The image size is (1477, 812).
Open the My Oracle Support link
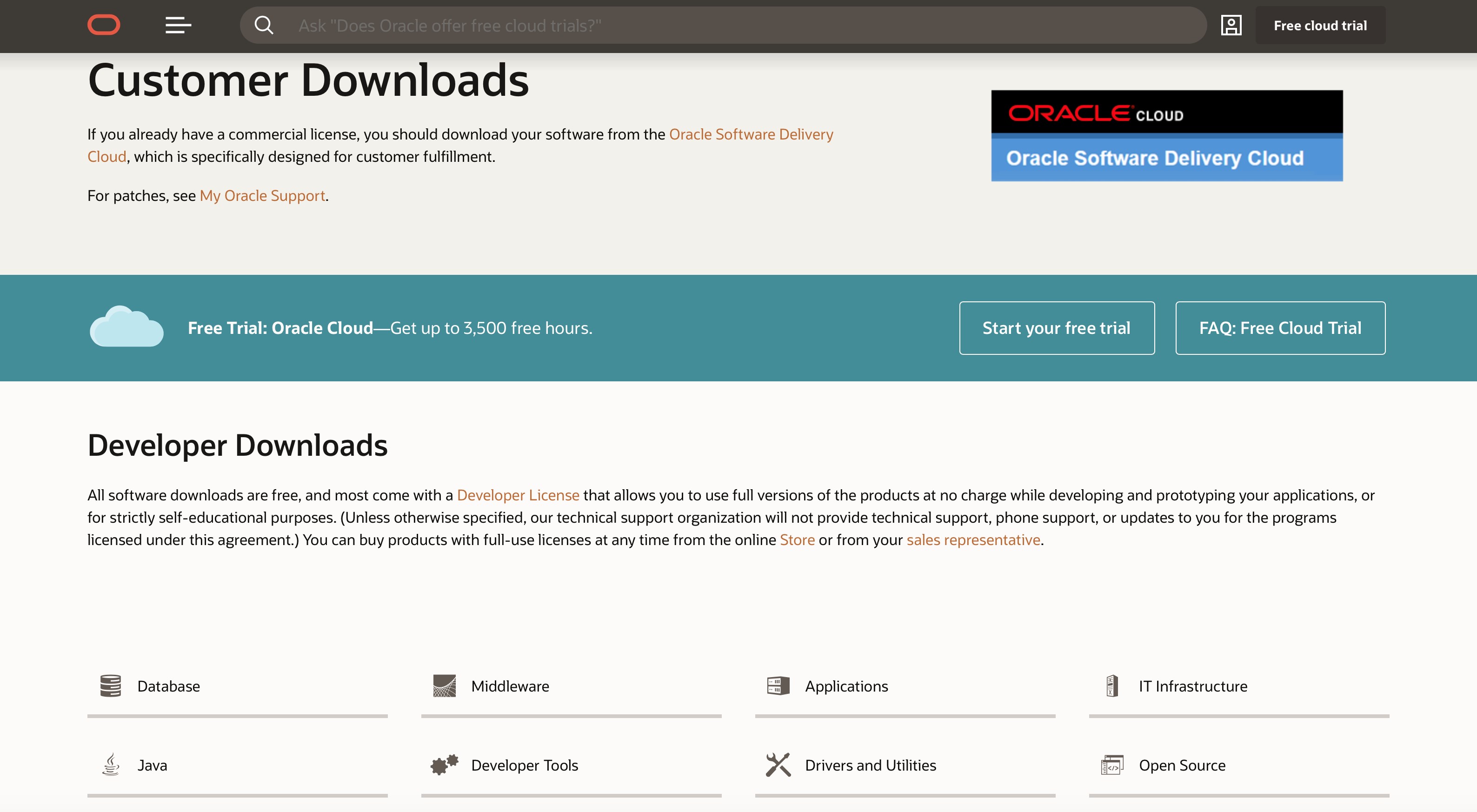pos(263,195)
